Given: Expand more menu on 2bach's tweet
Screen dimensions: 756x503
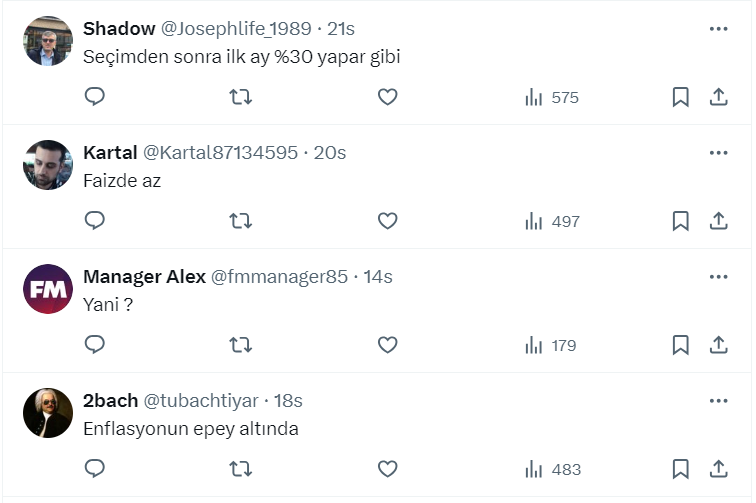Looking at the screenshot, I should click(x=718, y=401).
